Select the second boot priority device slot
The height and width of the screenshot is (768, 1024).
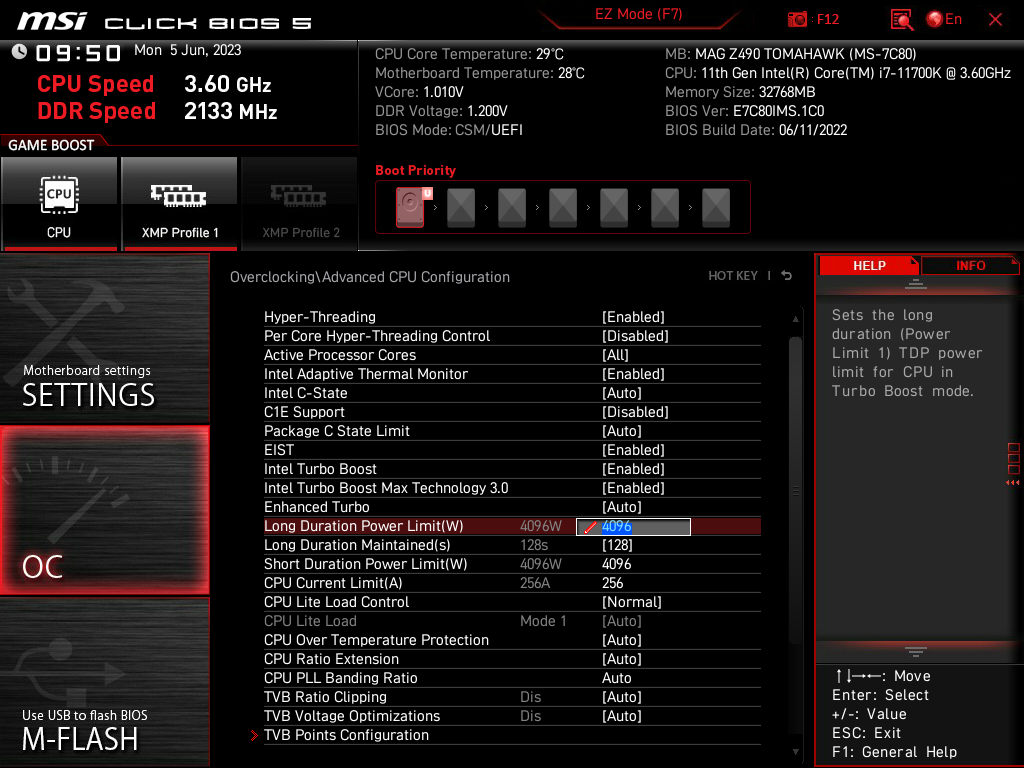pyautogui.click(x=461, y=207)
